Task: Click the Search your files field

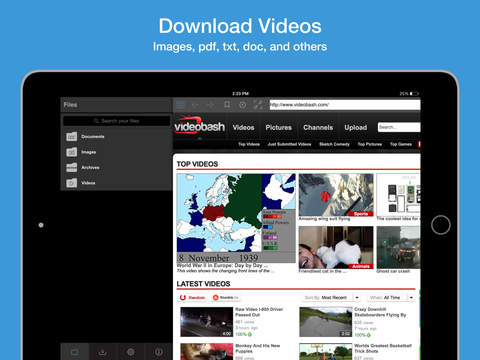Action: (117, 121)
